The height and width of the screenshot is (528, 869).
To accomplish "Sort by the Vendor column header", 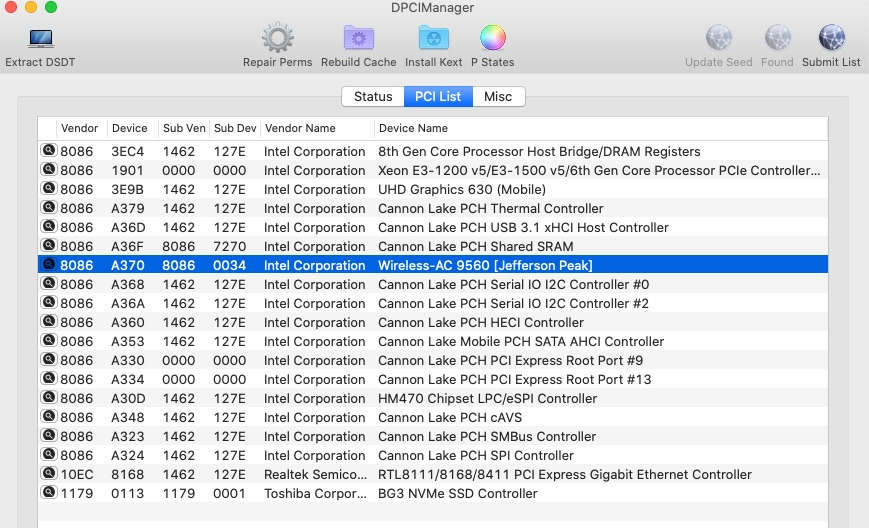I will pyautogui.click(x=80, y=128).
